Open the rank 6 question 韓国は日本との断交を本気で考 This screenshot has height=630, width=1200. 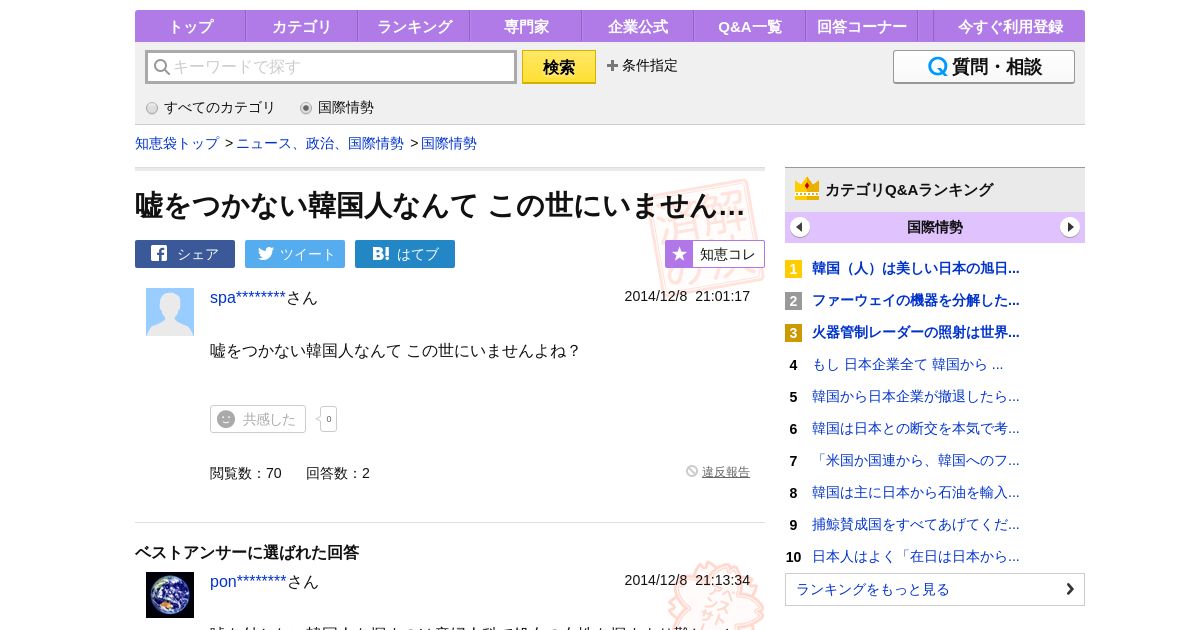[916, 428]
